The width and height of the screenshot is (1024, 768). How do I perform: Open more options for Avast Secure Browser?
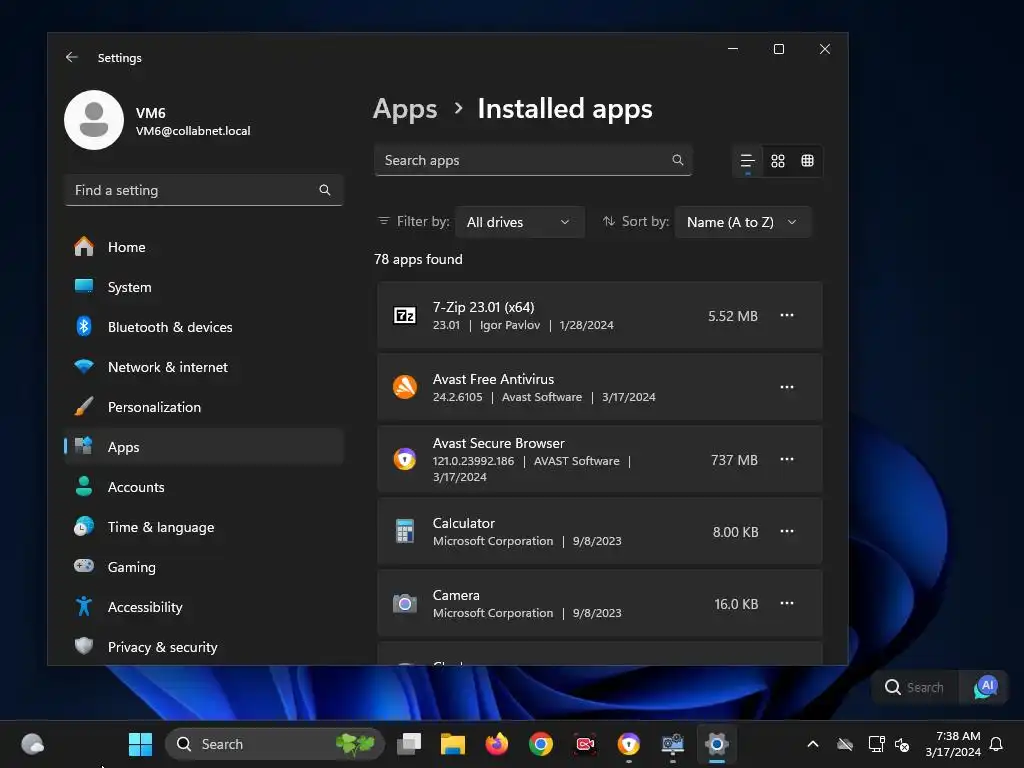[x=787, y=459]
